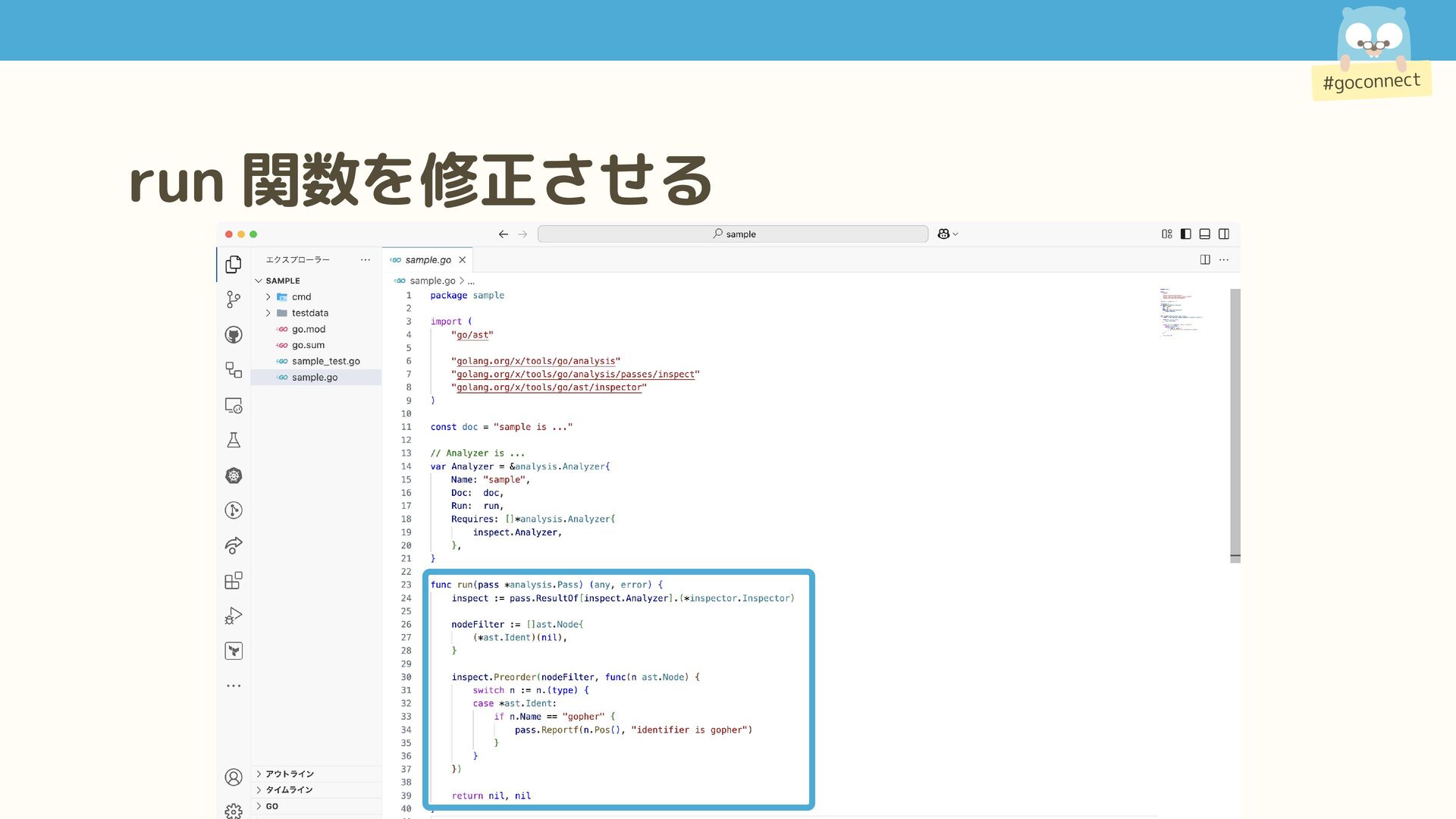The width and height of the screenshot is (1456, 819).
Task: Expand the testdata folder
Action: (309, 313)
